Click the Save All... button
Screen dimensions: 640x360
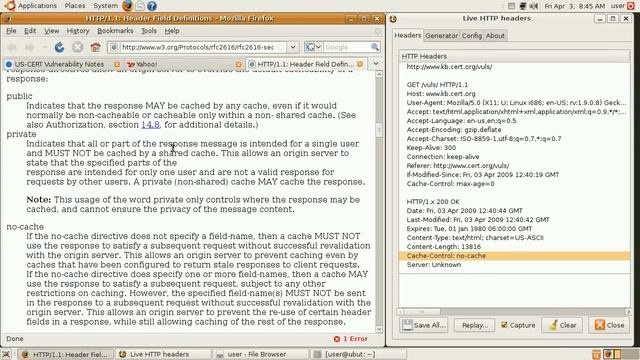[423, 325]
